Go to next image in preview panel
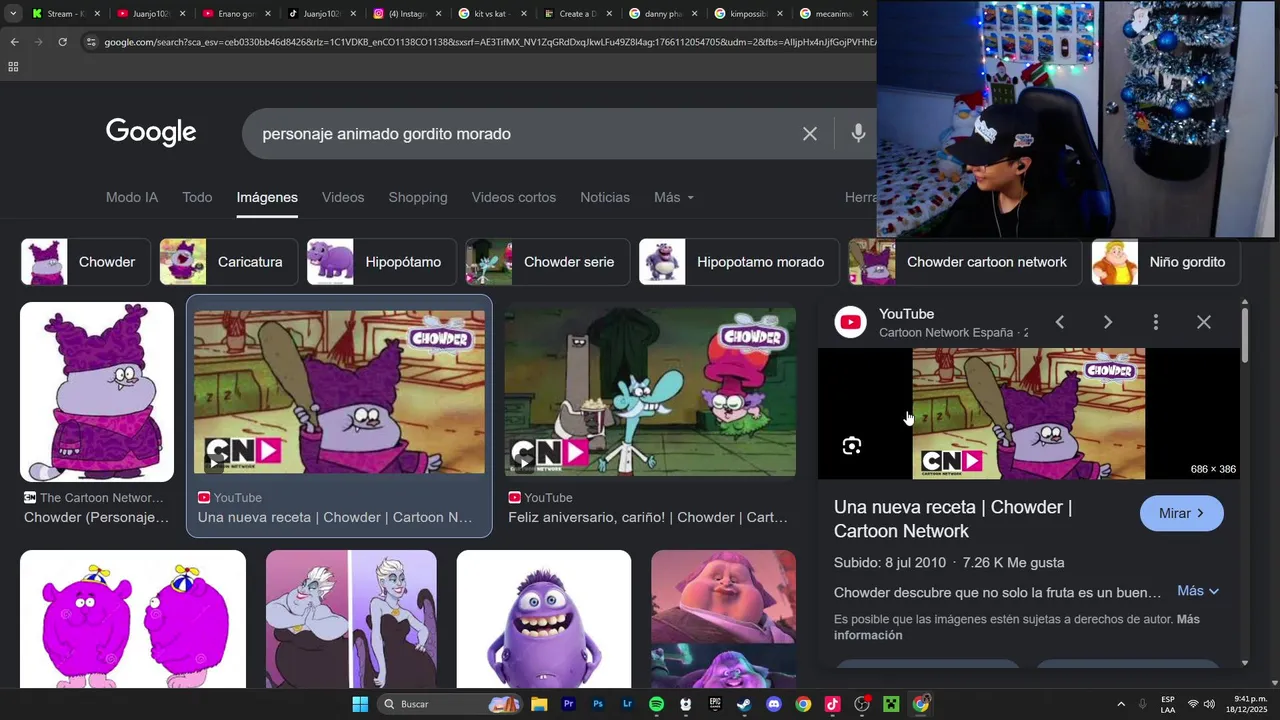The width and height of the screenshot is (1280, 720). pyautogui.click(x=1108, y=322)
